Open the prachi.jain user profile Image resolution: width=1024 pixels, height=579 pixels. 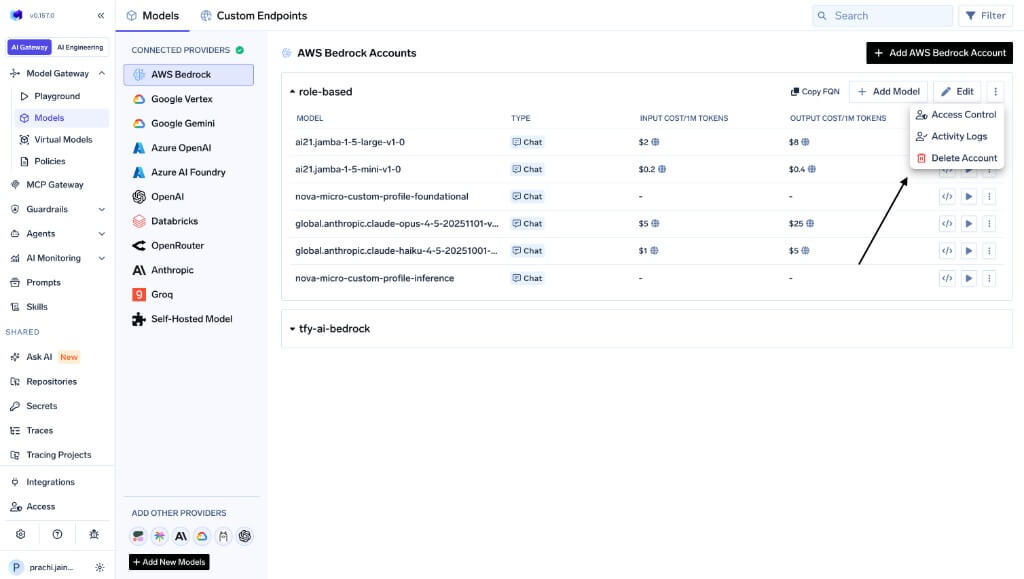pos(43,567)
